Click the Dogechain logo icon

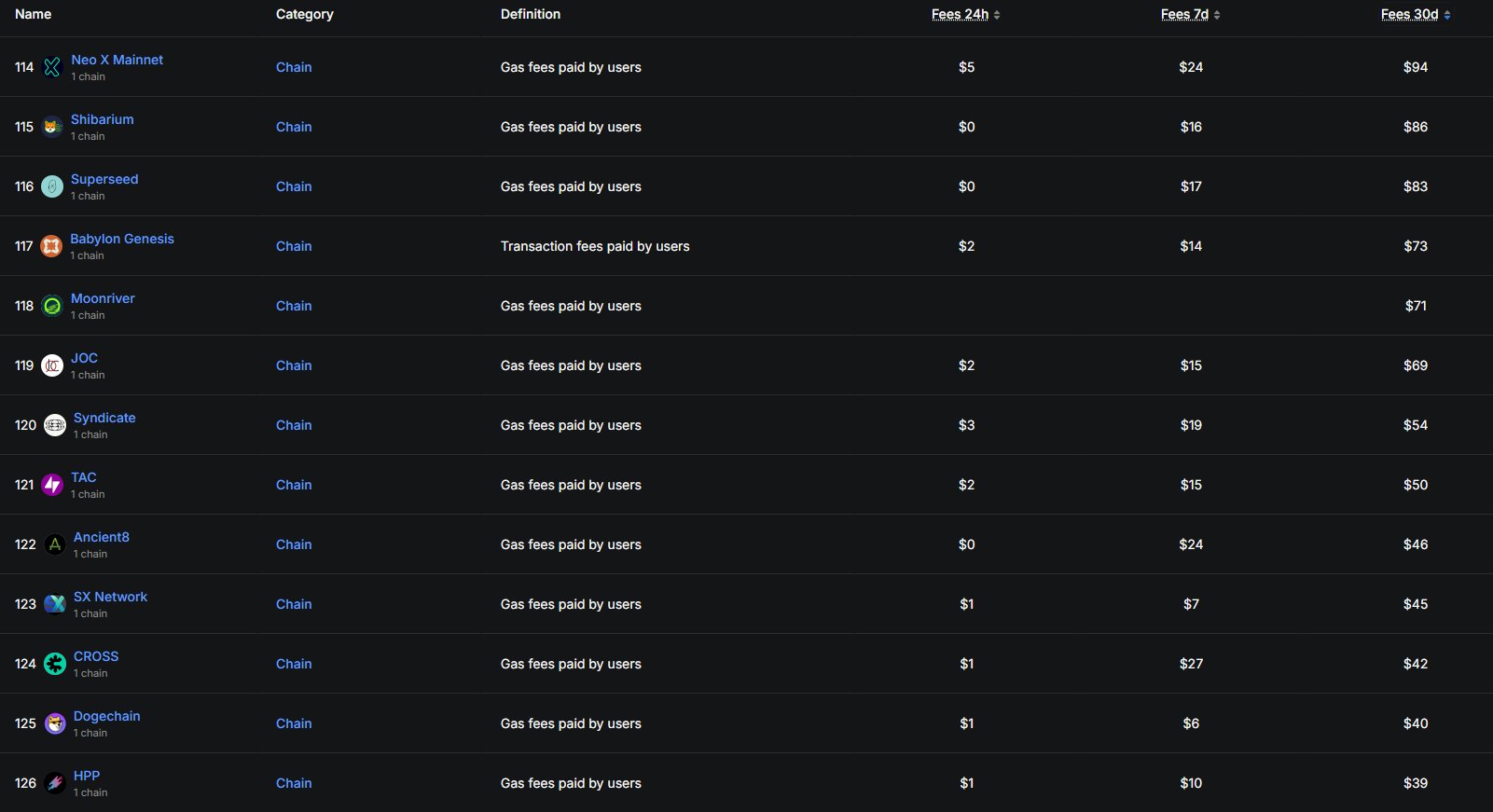(x=55, y=723)
